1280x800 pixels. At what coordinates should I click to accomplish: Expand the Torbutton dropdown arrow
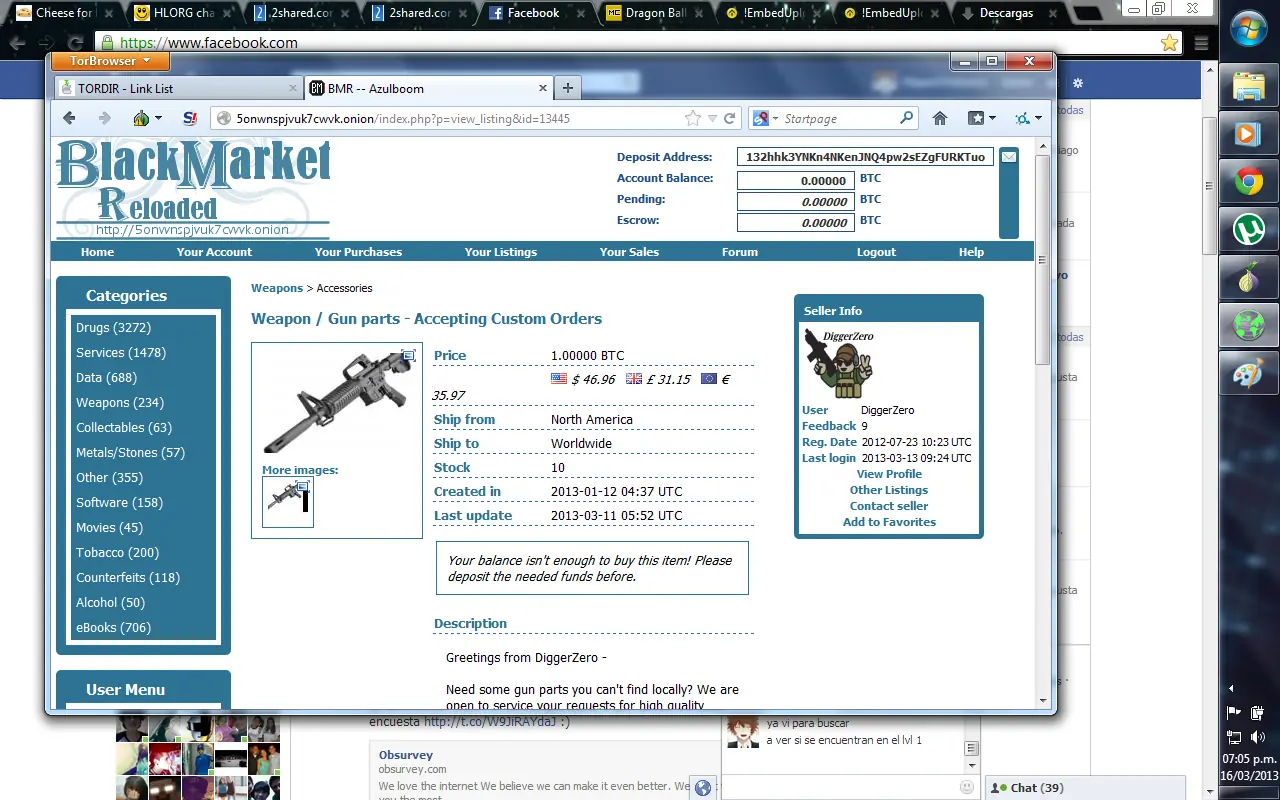point(158,118)
